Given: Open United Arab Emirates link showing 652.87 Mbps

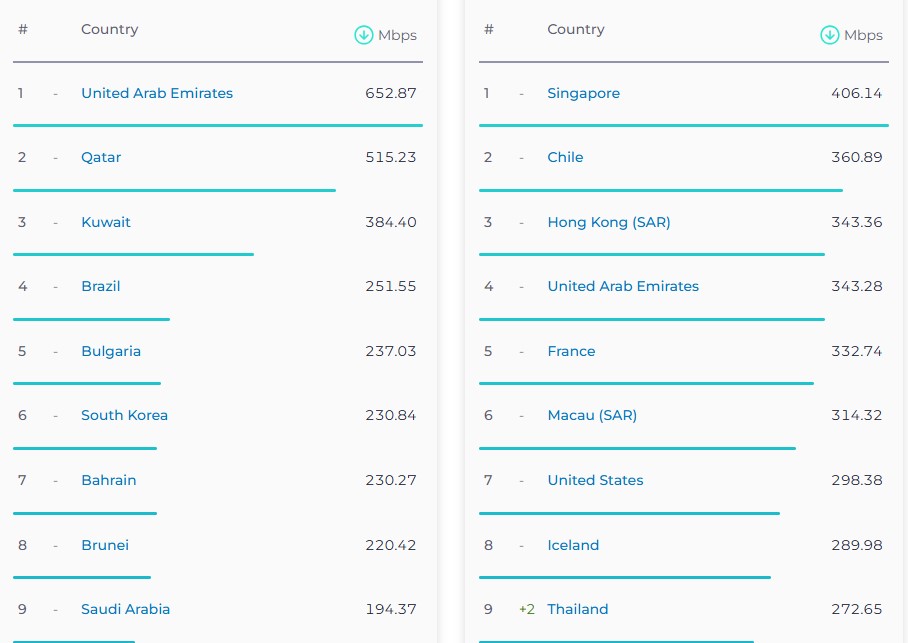Looking at the screenshot, I should coord(157,93).
